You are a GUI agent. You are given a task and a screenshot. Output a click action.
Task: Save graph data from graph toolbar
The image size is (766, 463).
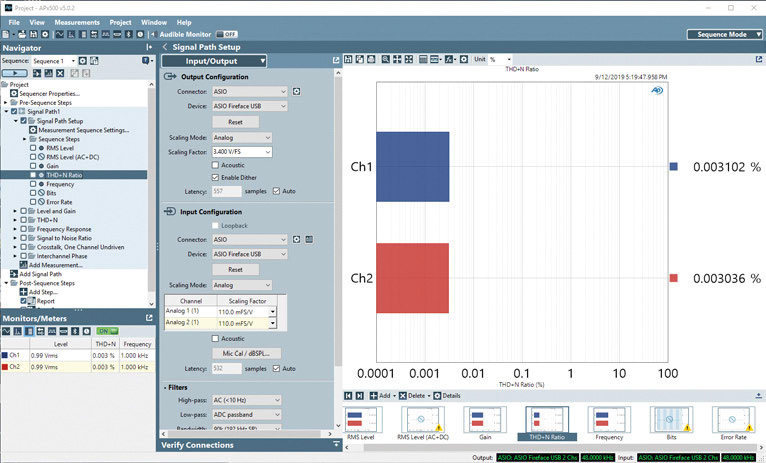click(348, 59)
